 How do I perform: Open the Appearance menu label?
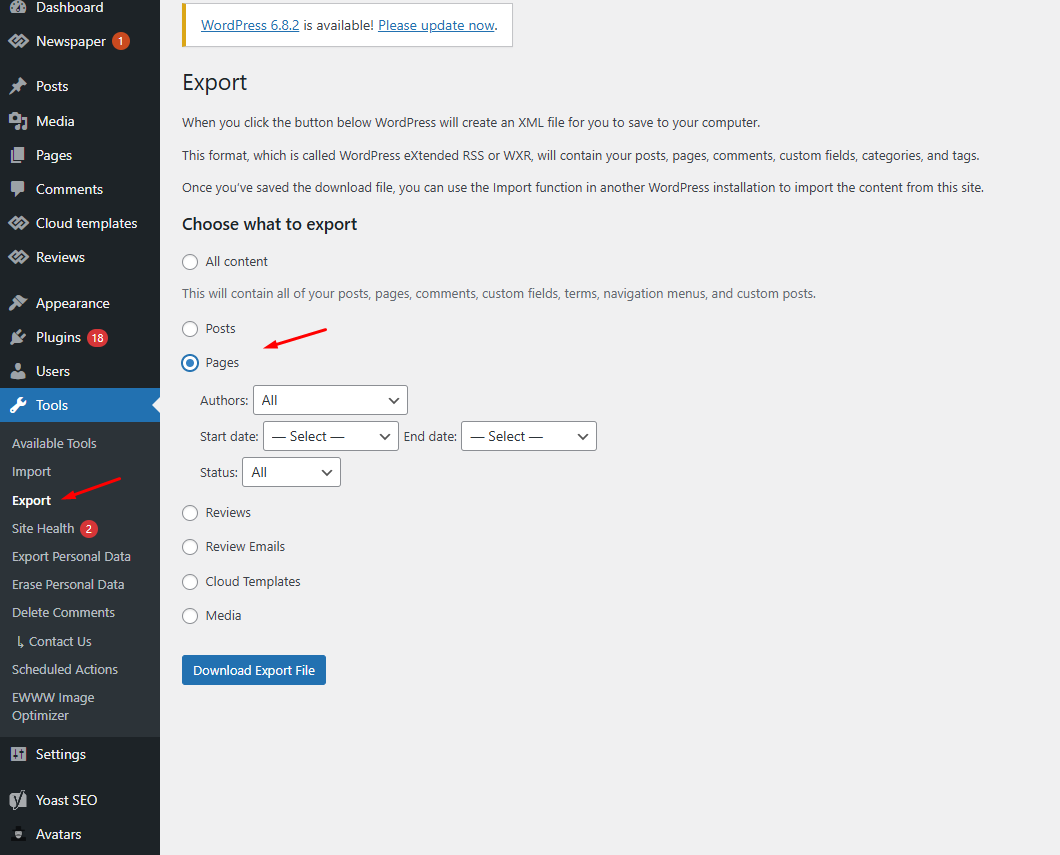pos(72,303)
